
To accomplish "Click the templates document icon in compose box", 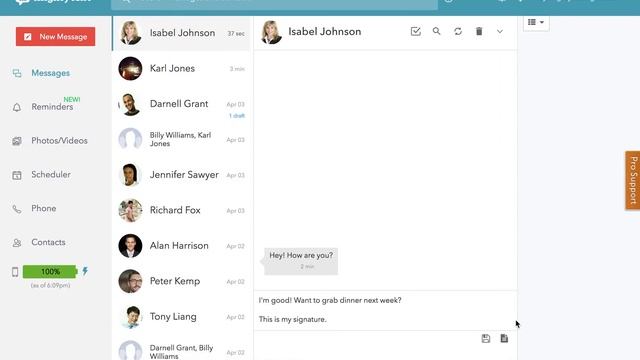I will click(504, 338).
